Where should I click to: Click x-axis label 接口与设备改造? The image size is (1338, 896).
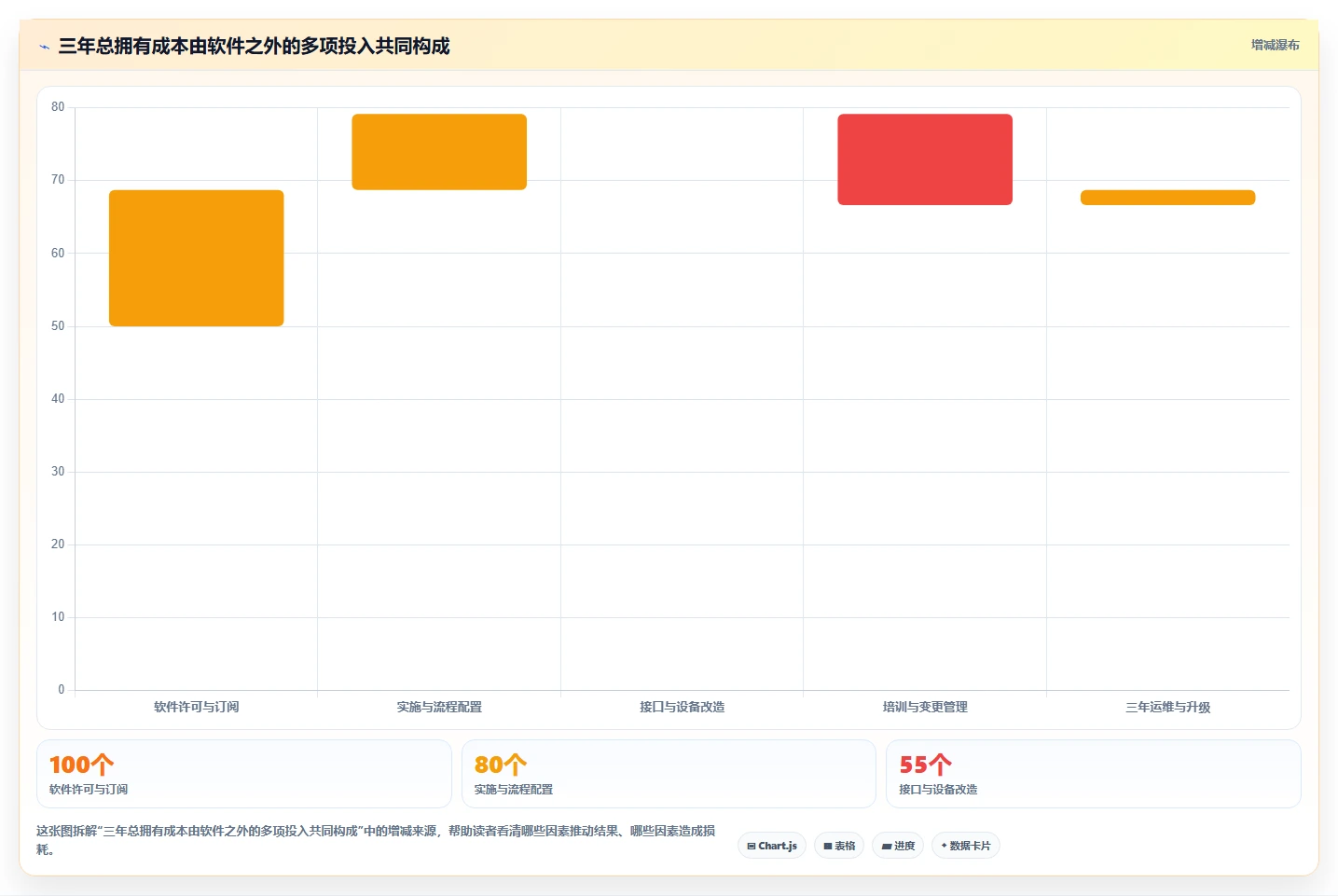click(x=683, y=707)
